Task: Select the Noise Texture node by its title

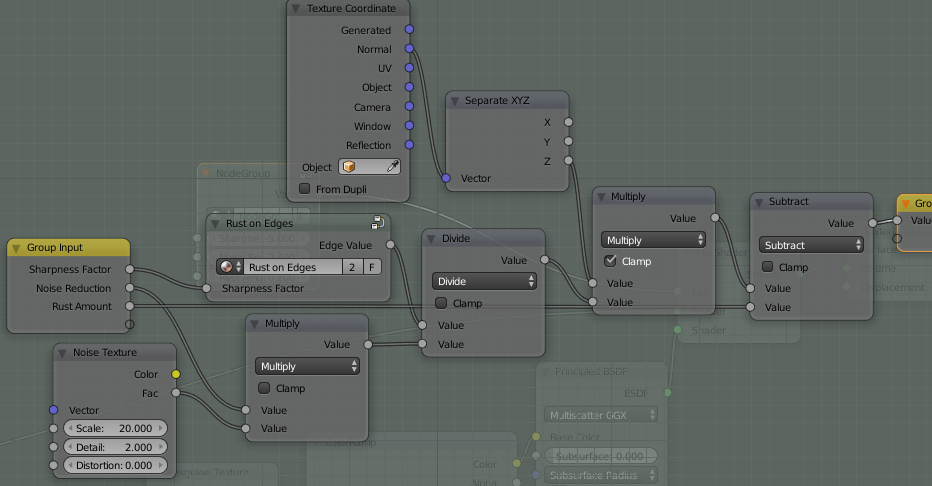Action: click(x=105, y=352)
